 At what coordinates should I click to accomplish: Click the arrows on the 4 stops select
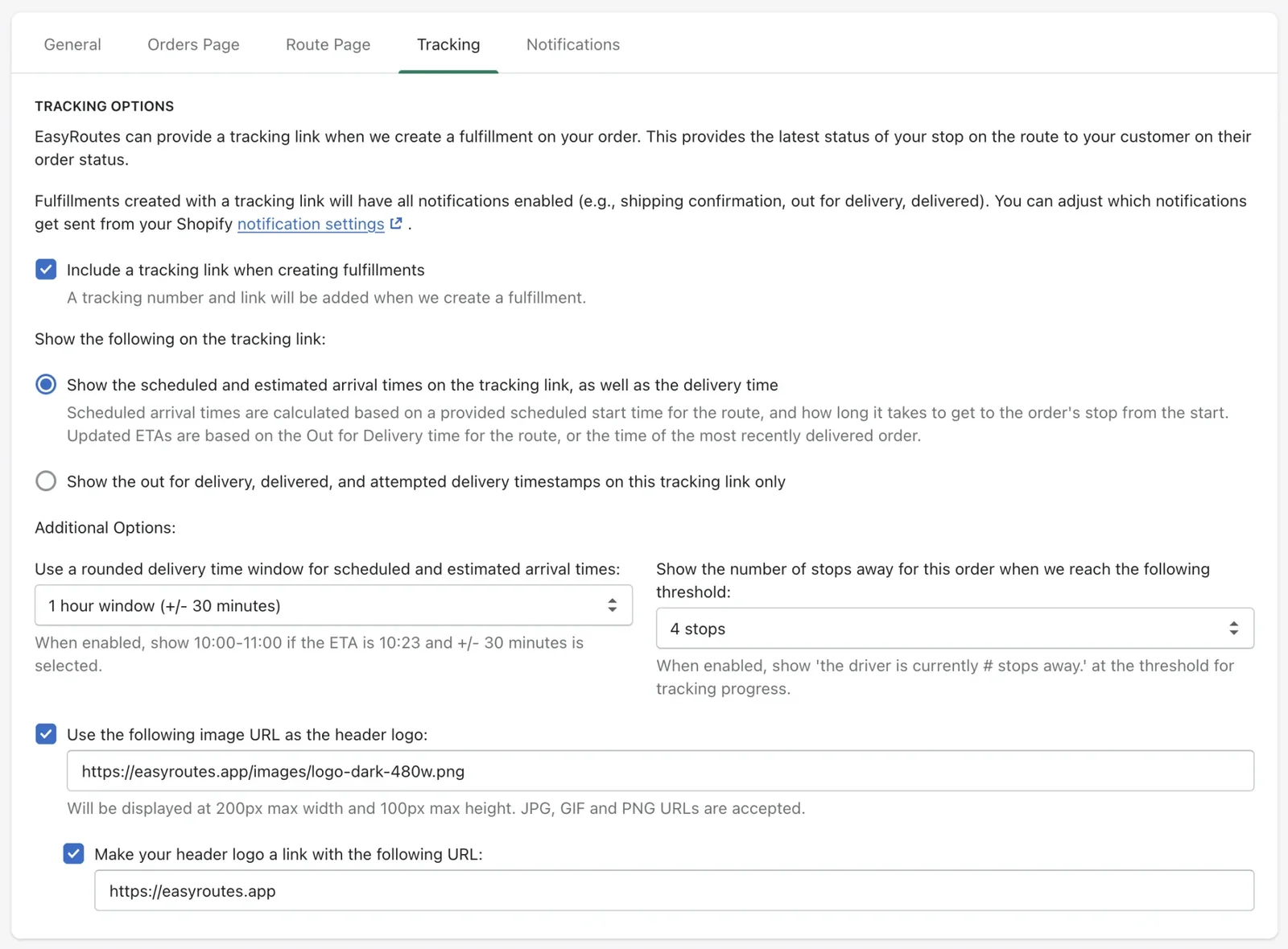point(1234,629)
